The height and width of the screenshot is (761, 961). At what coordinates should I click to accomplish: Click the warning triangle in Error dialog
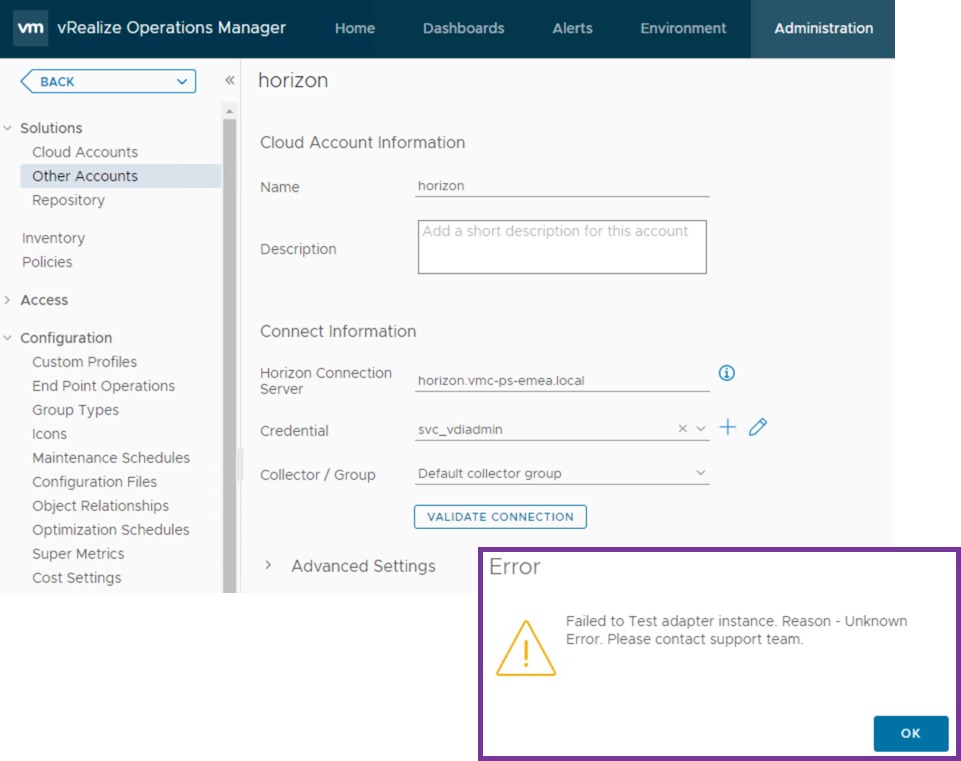[526, 648]
